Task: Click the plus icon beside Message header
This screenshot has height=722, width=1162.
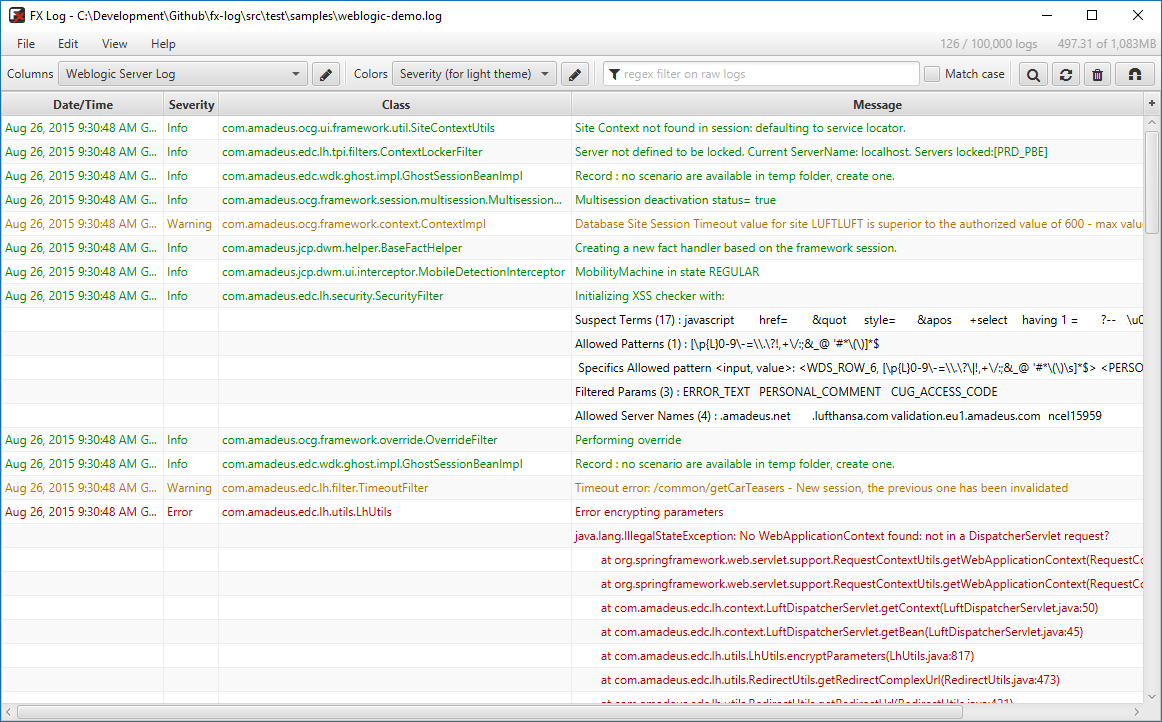Action: click(x=1151, y=104)
